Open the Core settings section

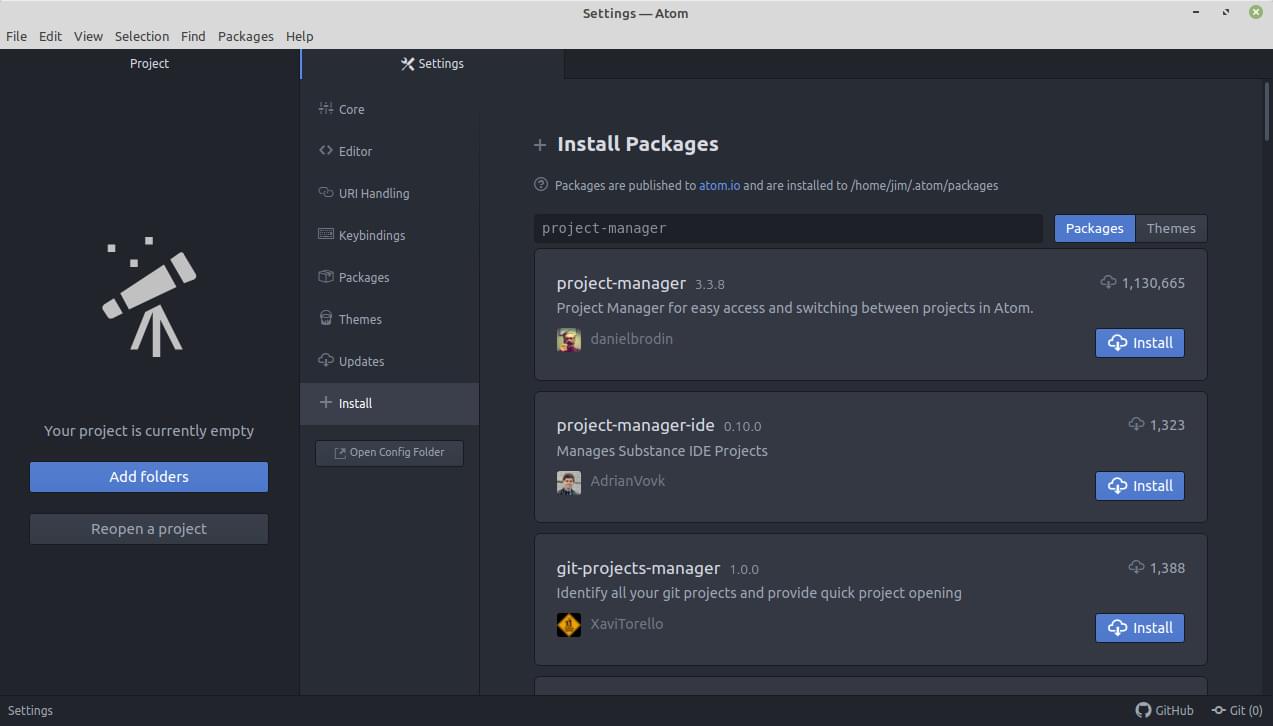point(351,109)
